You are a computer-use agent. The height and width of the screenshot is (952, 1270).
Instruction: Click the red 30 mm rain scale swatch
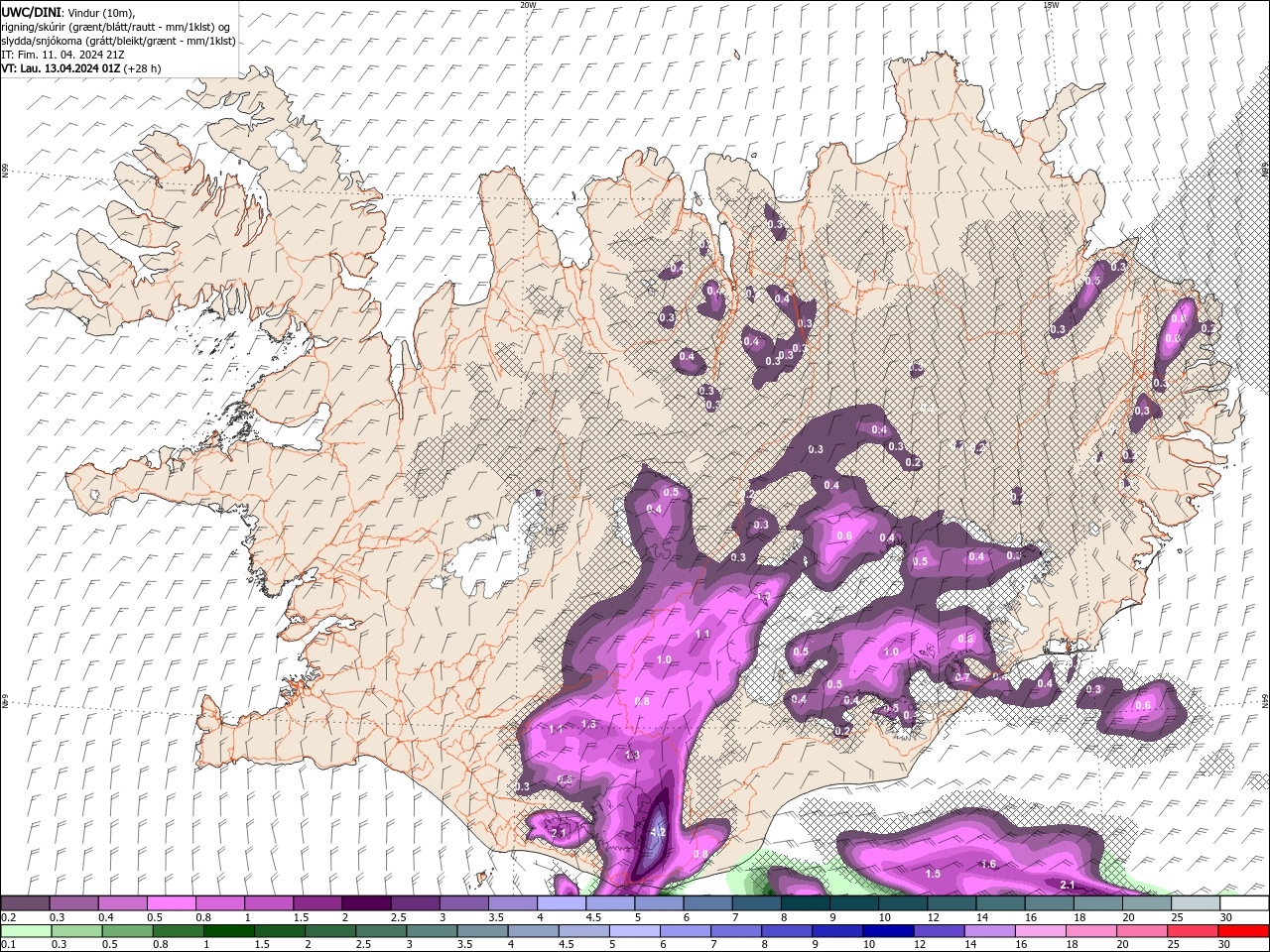pos(1243,931)
